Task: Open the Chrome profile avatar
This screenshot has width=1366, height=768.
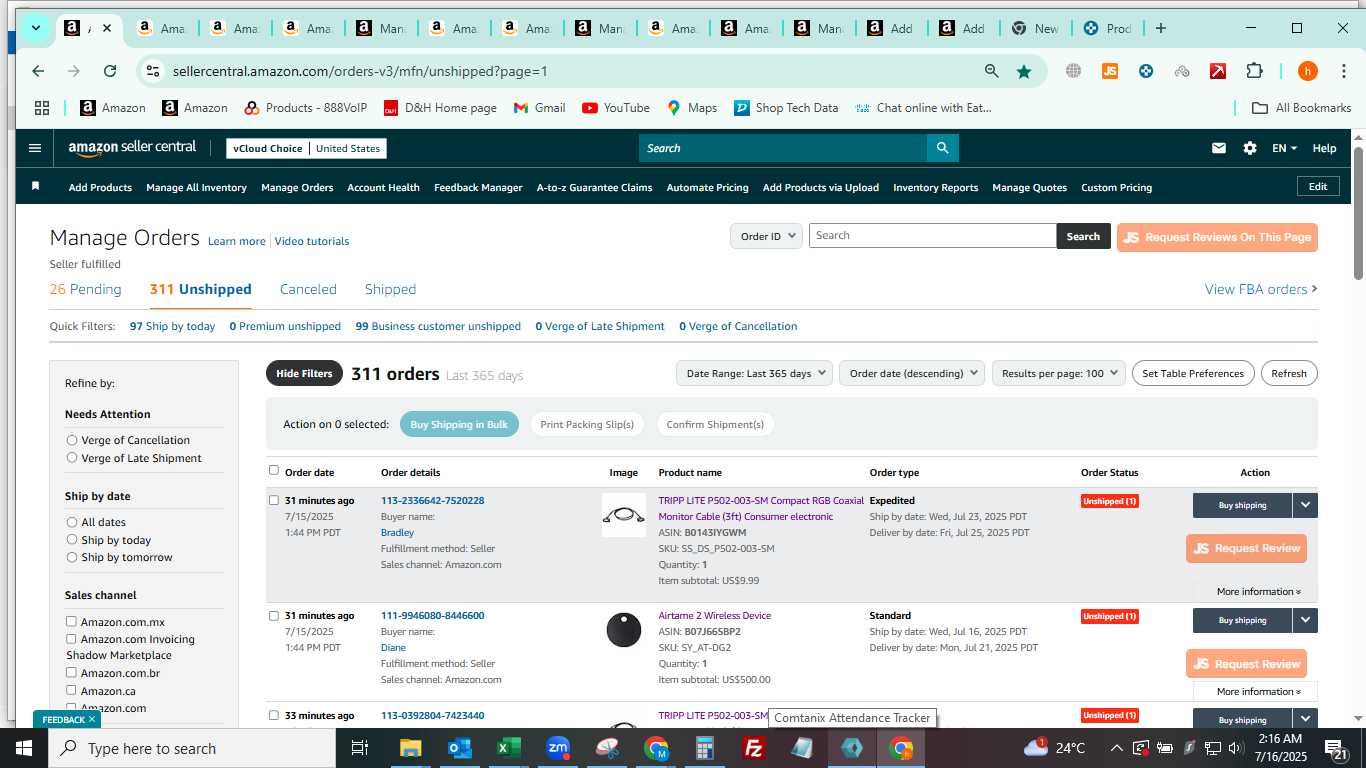Action: pos(1307,71)
